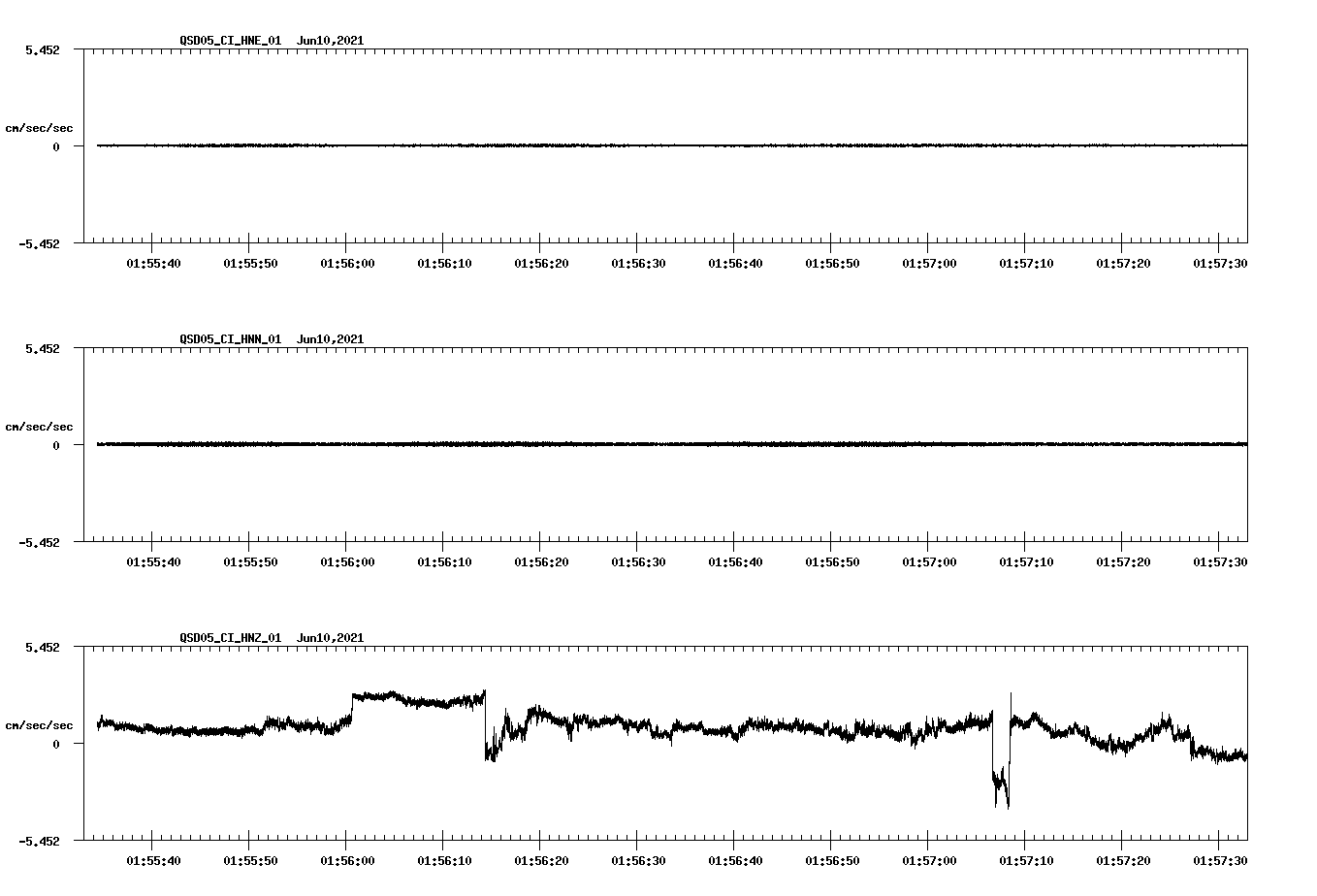The image size is (1317, 896).
Task: Click time label 01:55:50 under HNN plot
Action: point(250,562)
